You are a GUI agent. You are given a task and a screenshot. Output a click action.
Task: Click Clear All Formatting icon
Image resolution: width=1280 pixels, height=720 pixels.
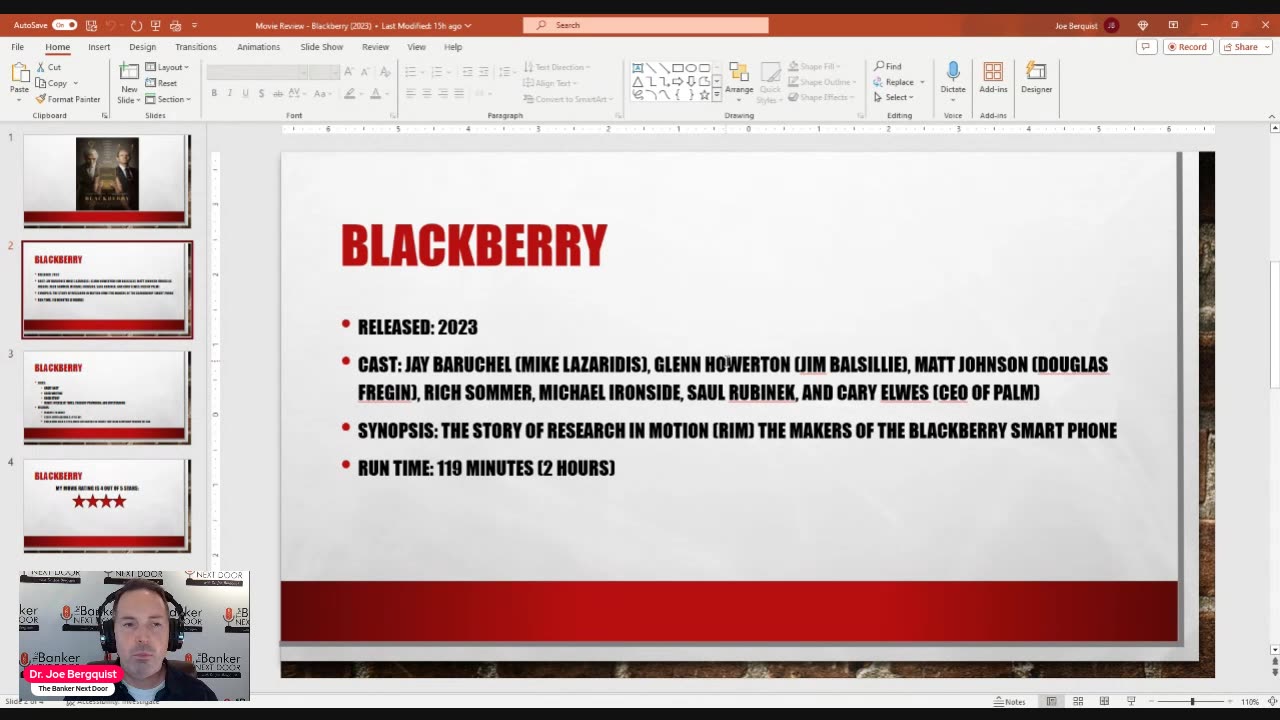pyautogui.click(x=385, y=71)
